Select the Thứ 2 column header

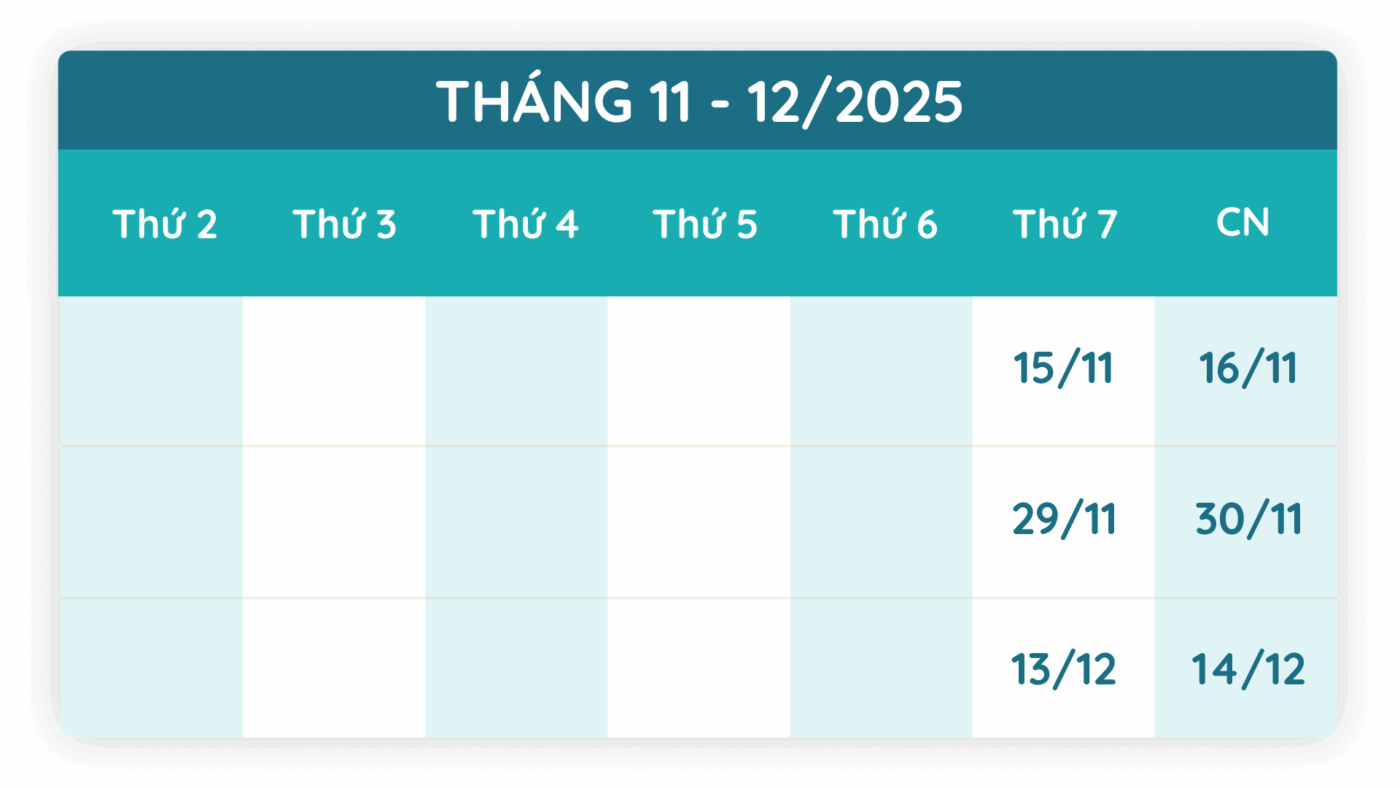point(165,225)
